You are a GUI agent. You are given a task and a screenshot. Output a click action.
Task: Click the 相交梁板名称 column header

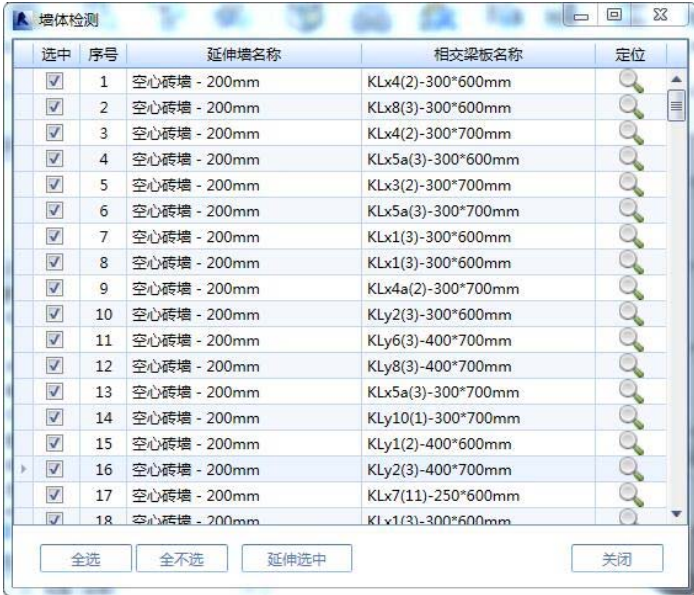[x=478, y=54]
